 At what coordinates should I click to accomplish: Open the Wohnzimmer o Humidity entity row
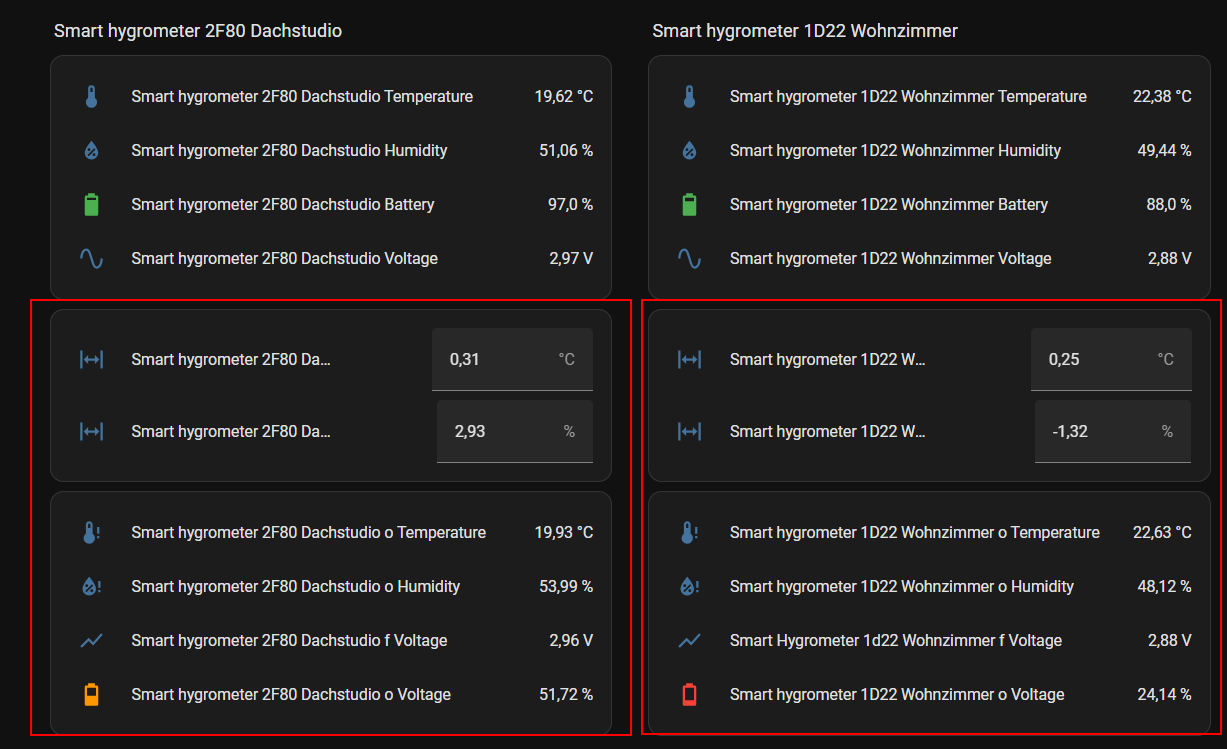point(901,587)
